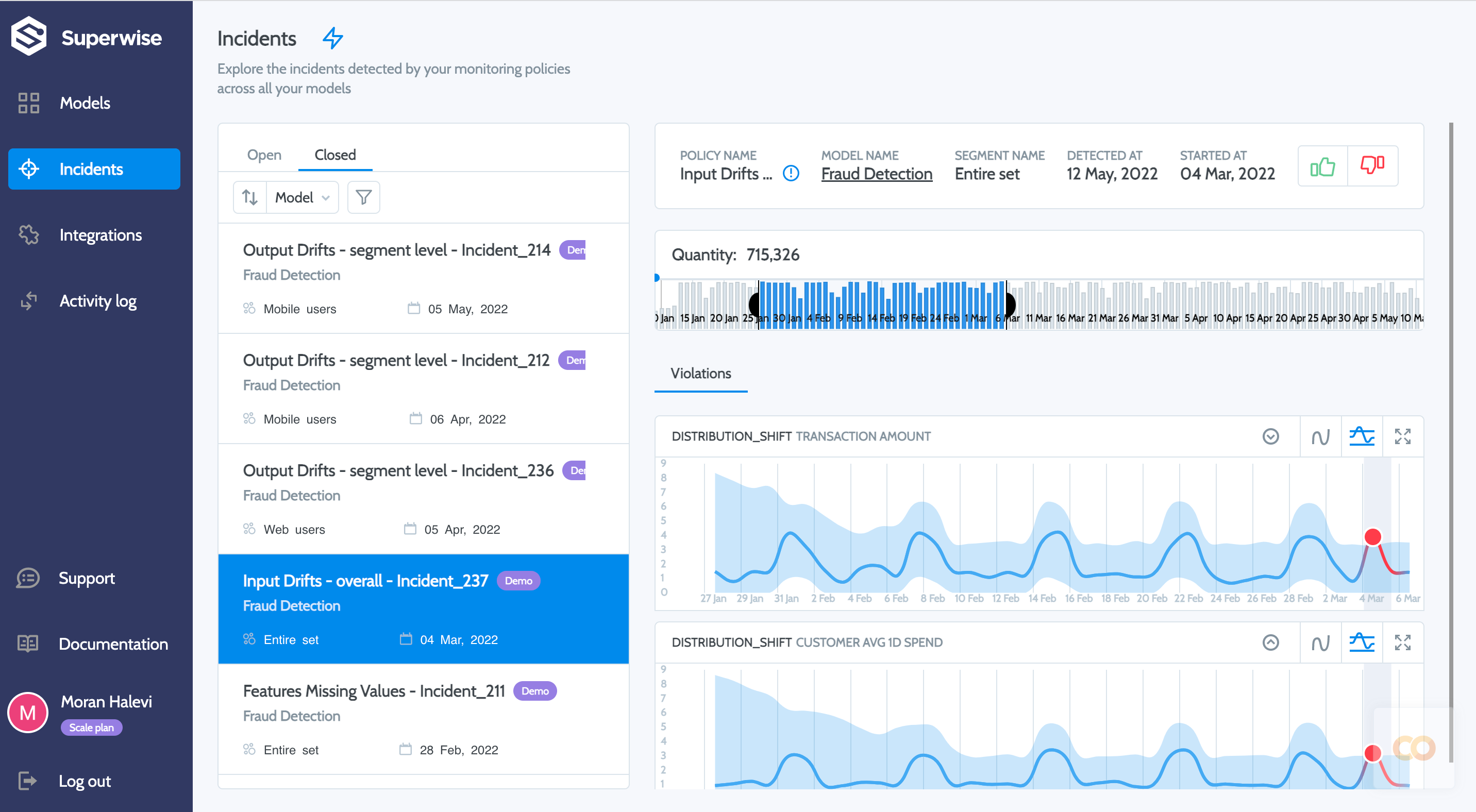Open the Activity log from the sidebar
This screenshot has height=812, width=1476.
(x=98, y=300)
